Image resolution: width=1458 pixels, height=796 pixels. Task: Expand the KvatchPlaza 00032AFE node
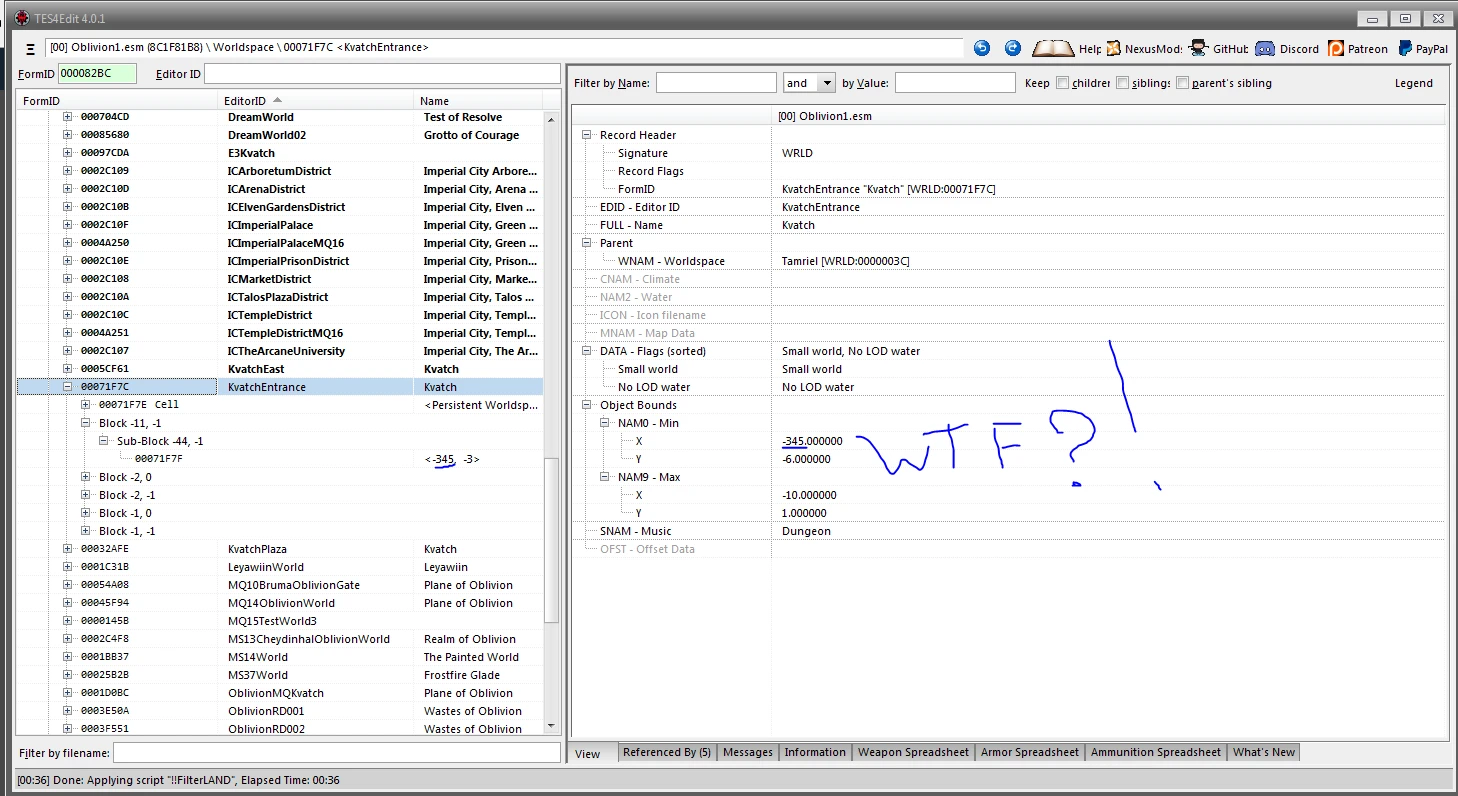68,549
